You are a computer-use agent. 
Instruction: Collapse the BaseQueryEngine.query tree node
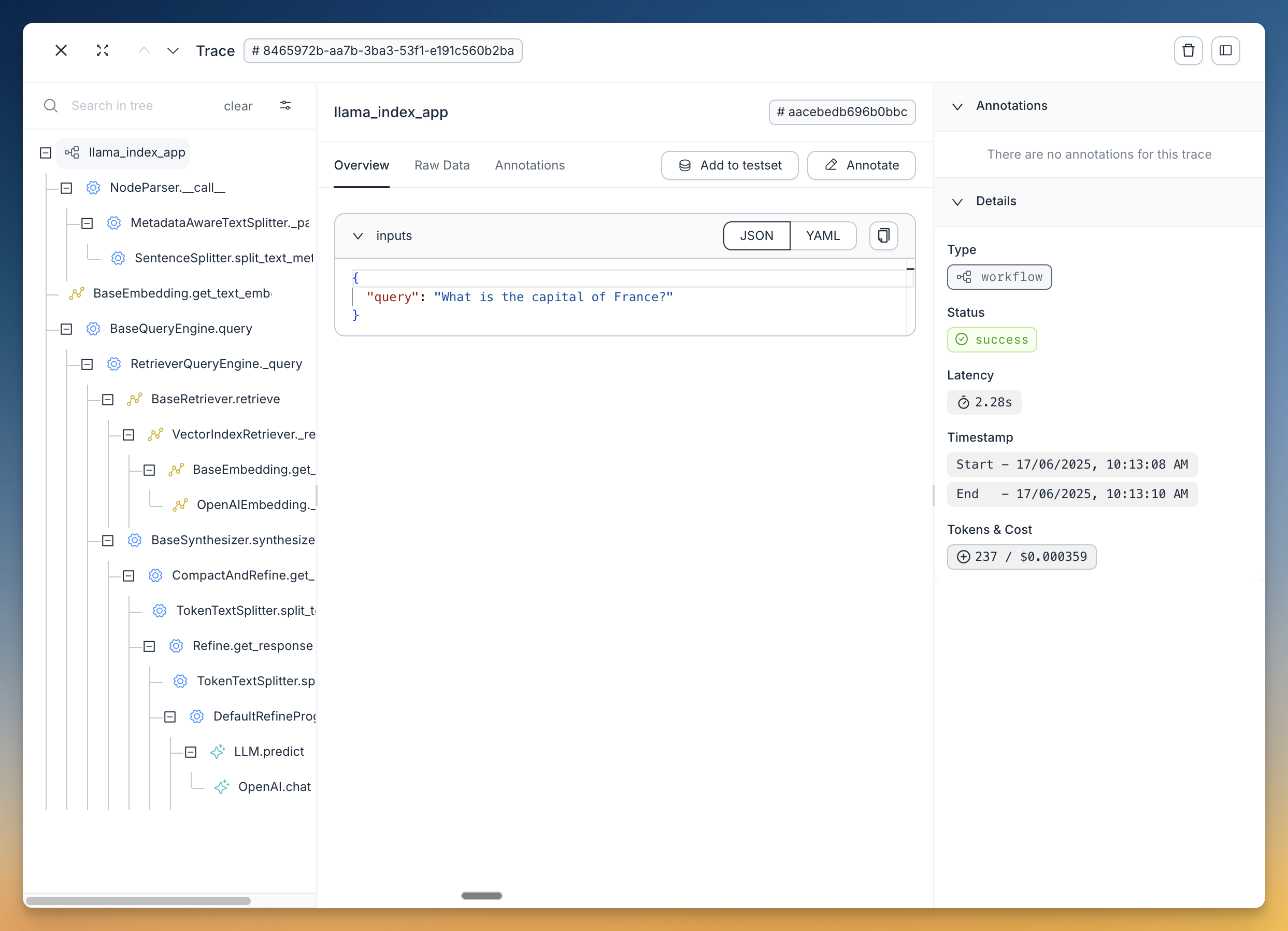point(66,329)
